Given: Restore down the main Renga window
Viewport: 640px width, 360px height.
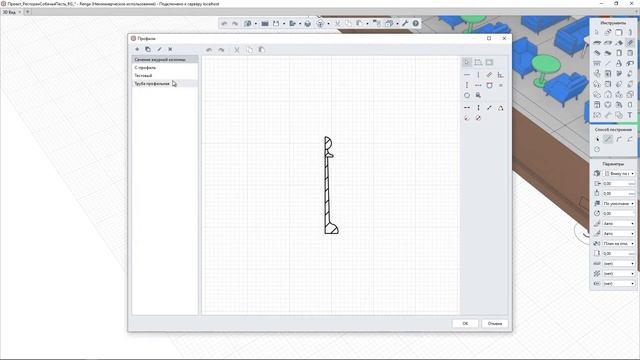Looking at the screenshot, I should click(x=616, y=4).
